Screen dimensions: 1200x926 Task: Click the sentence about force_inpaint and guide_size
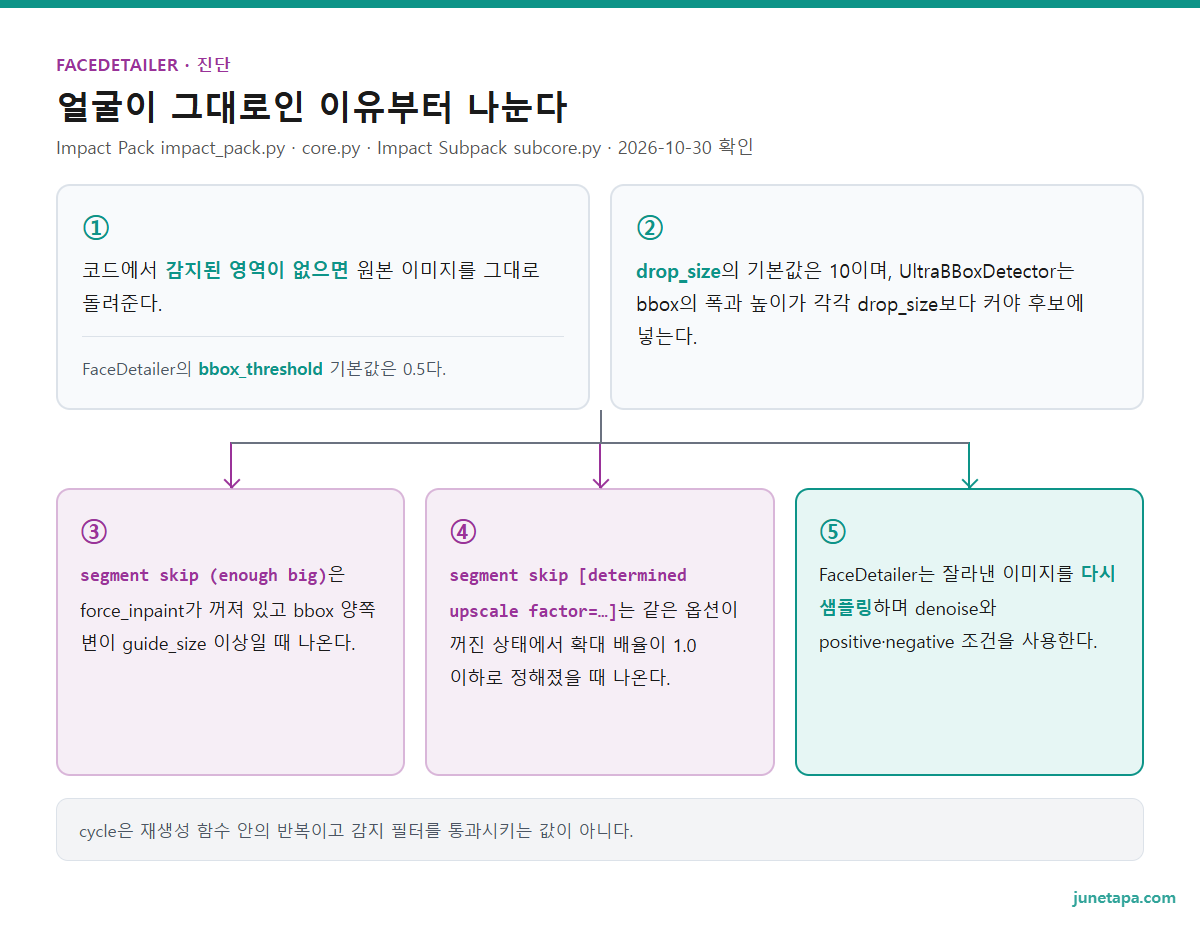229,609
